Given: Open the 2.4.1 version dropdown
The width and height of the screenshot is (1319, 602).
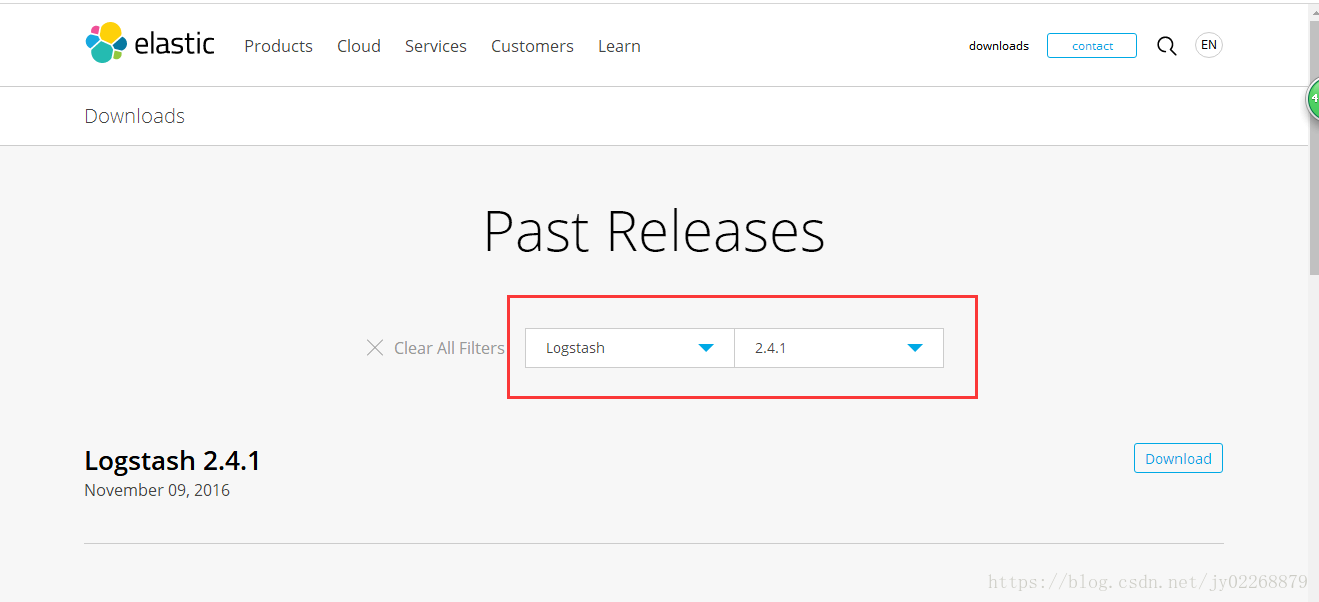Looking at the screenshot, I should point(839,348).
